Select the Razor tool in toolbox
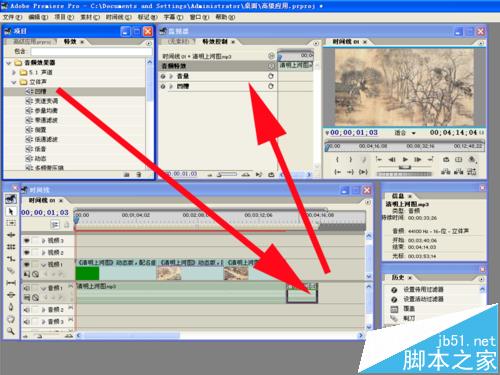 coord(11,271)
